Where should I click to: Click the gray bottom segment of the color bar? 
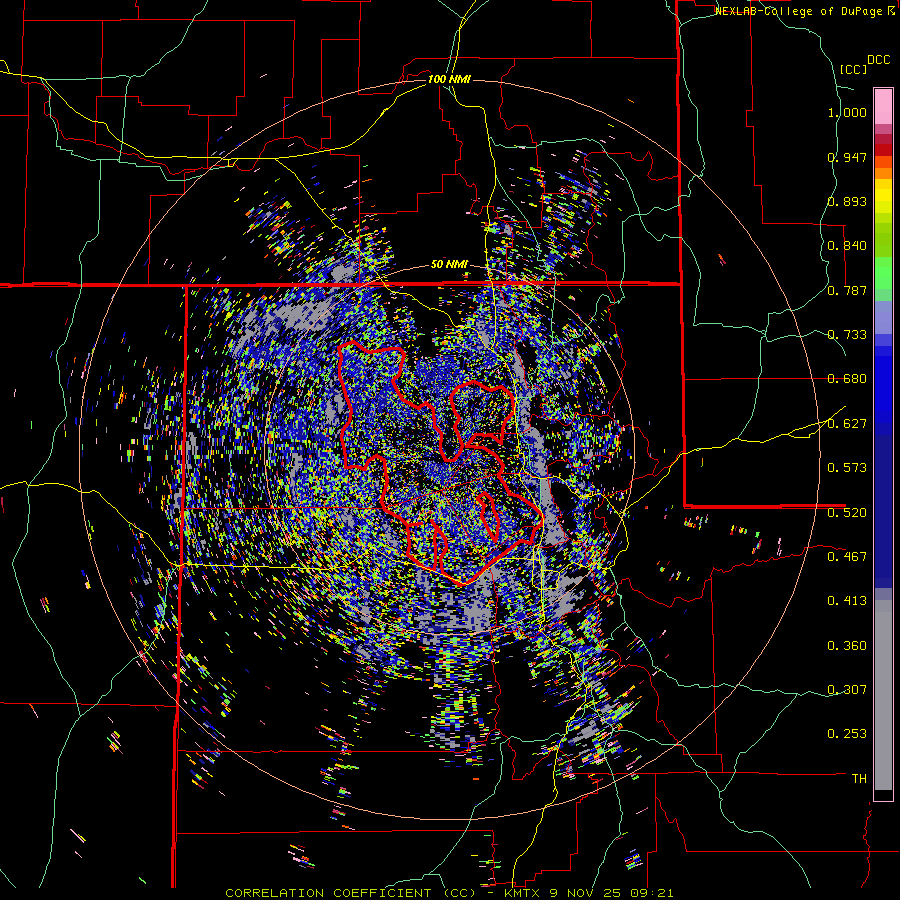pos(883,695)
